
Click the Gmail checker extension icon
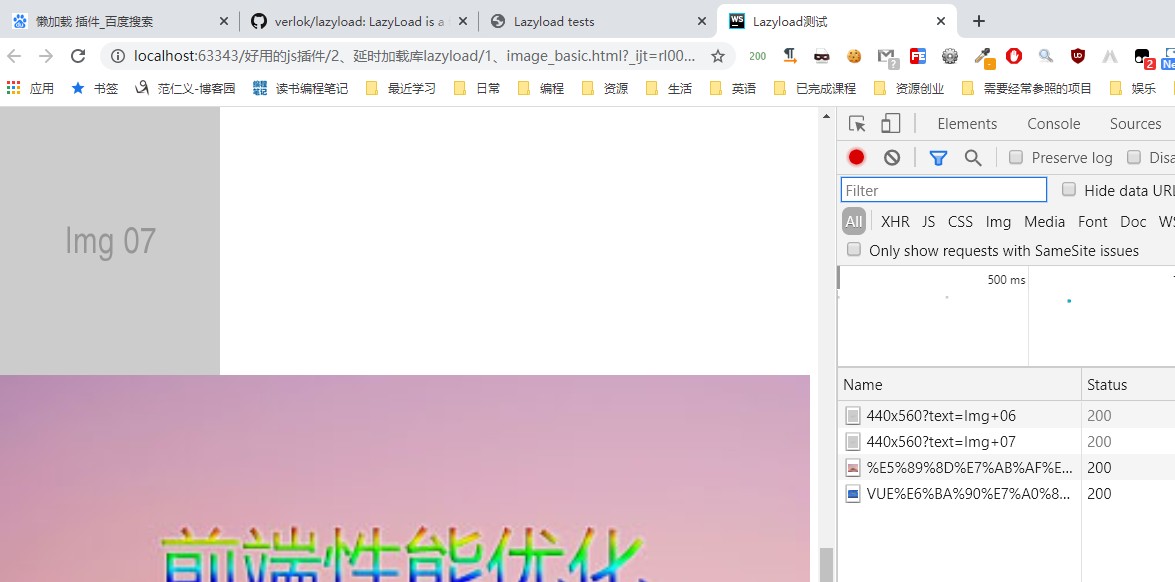coord(886,56)
